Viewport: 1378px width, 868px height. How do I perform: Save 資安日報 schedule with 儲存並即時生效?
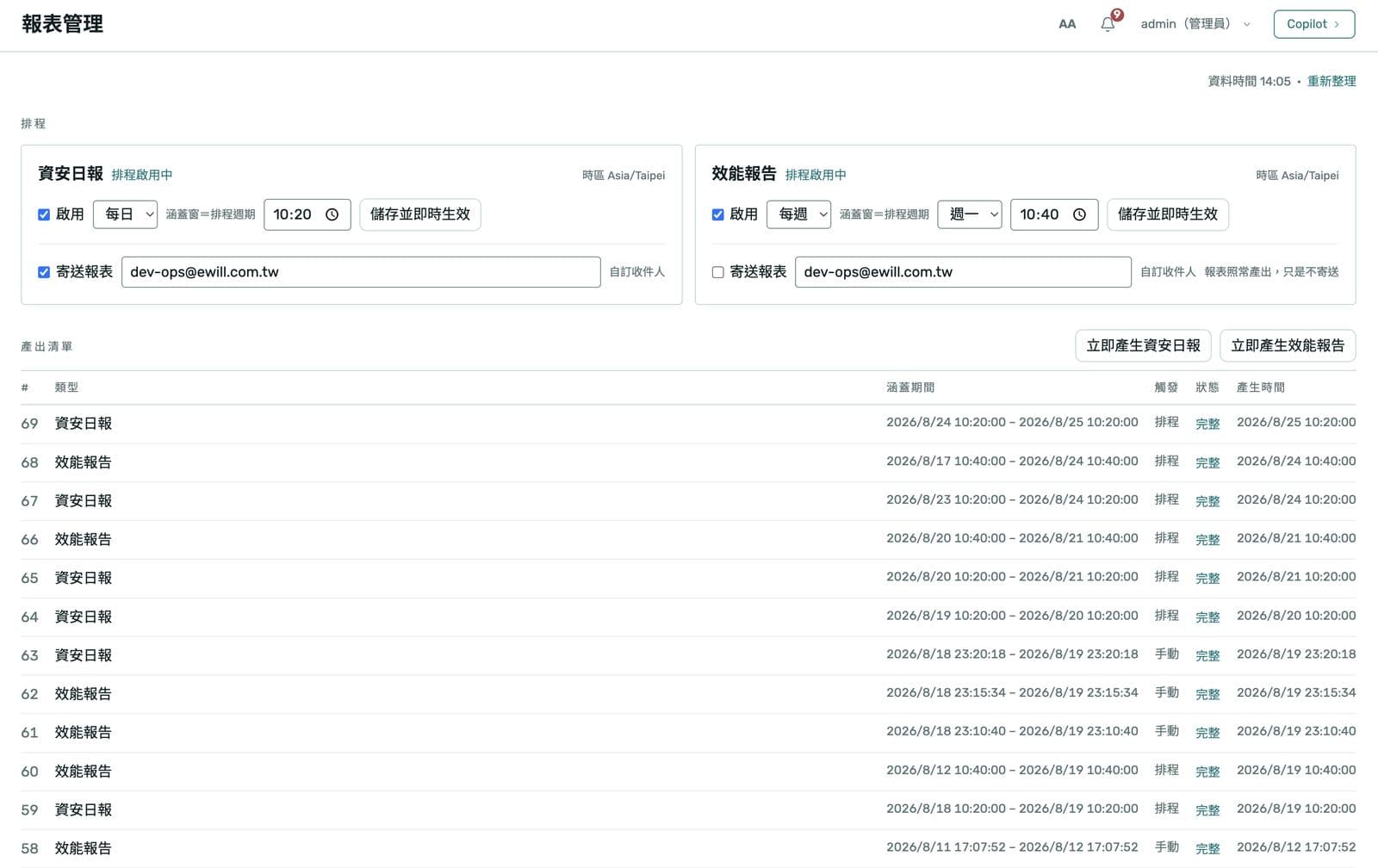[x=420, y=214]
